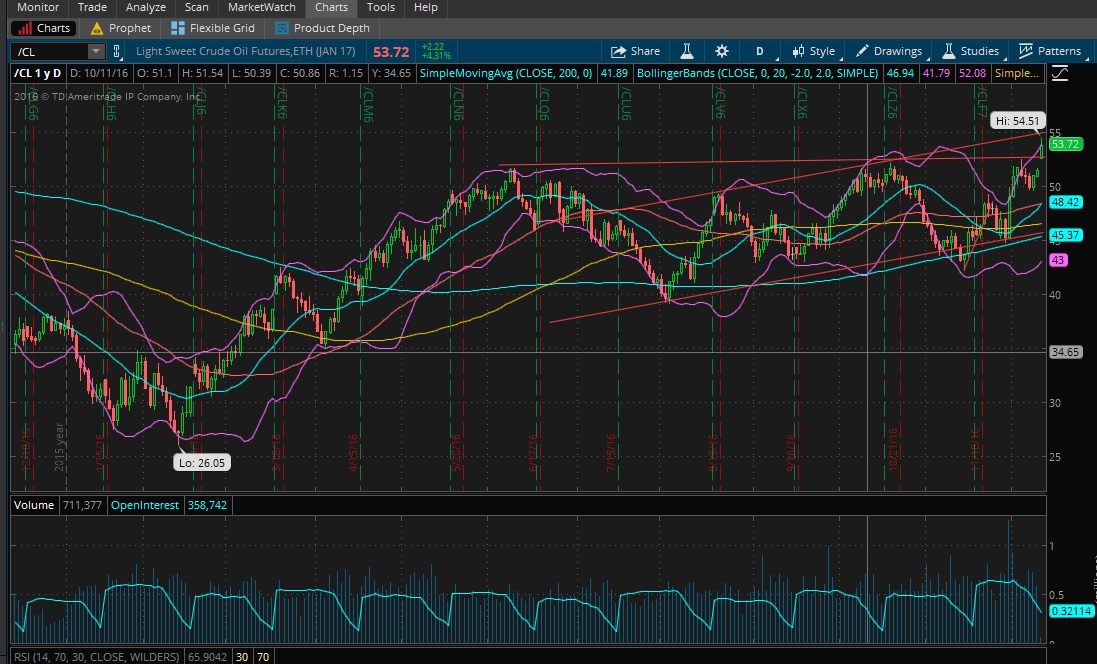Switch to the MarketWatch tab

point(262,7)
